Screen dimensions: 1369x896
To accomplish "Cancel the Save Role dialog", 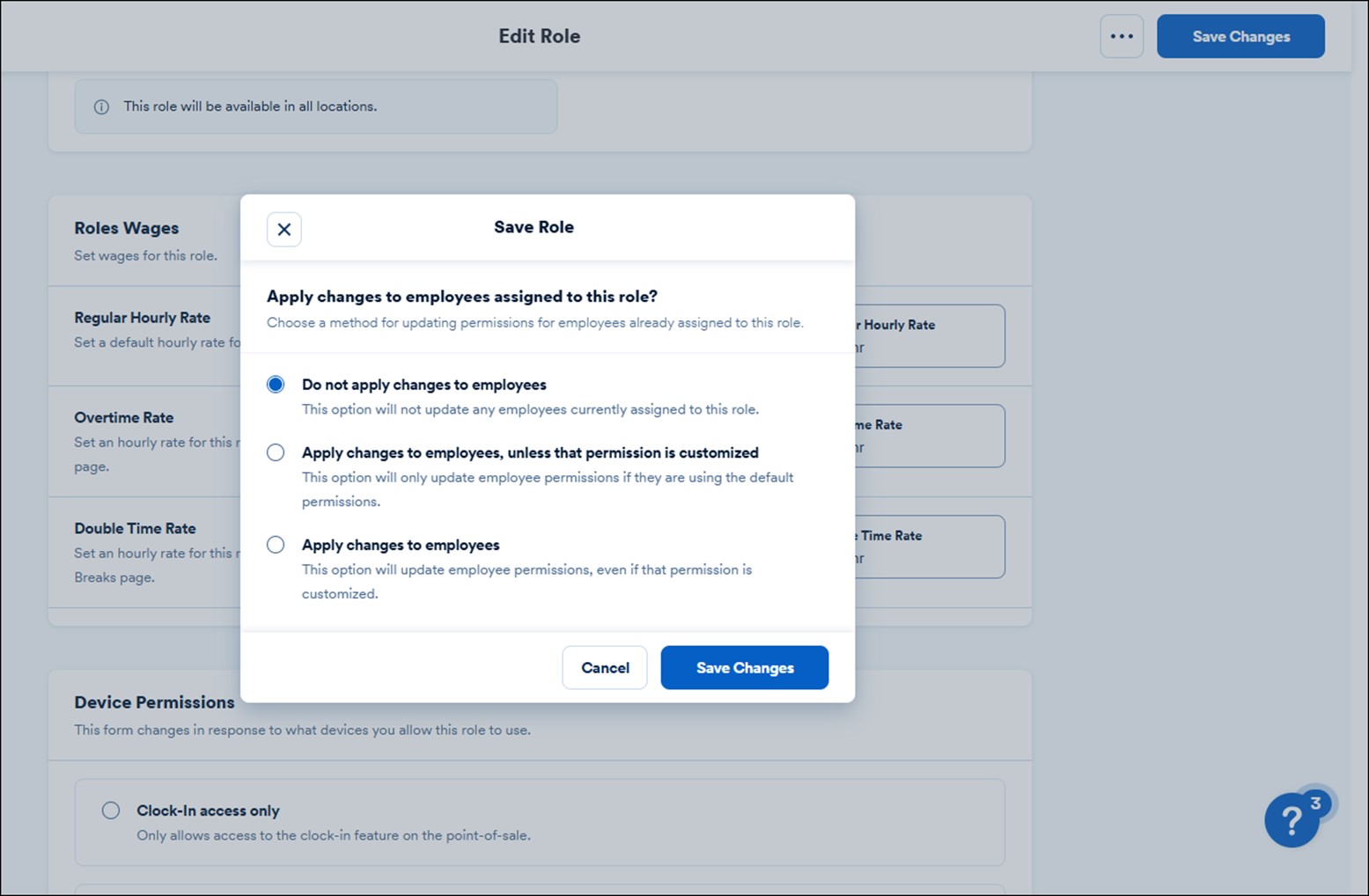I will point(604,667).
